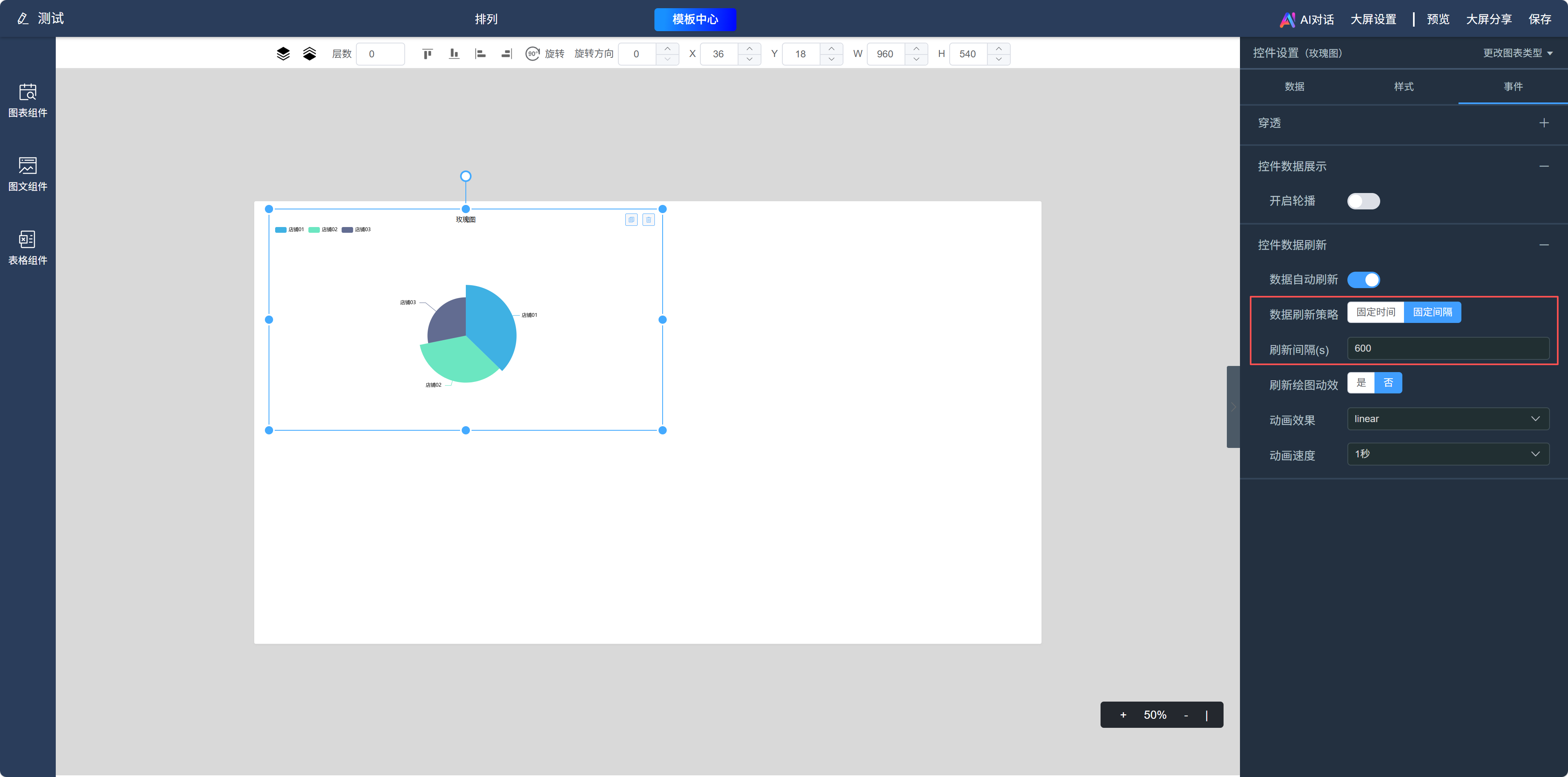This screenshot has width=1568, height=777.
Task: Click the 刷新间隔(s) input field
Action: (1448, 348)
